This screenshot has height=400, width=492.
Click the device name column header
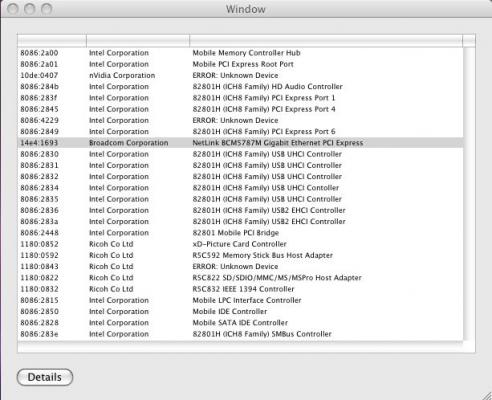[x=326, y=41]
